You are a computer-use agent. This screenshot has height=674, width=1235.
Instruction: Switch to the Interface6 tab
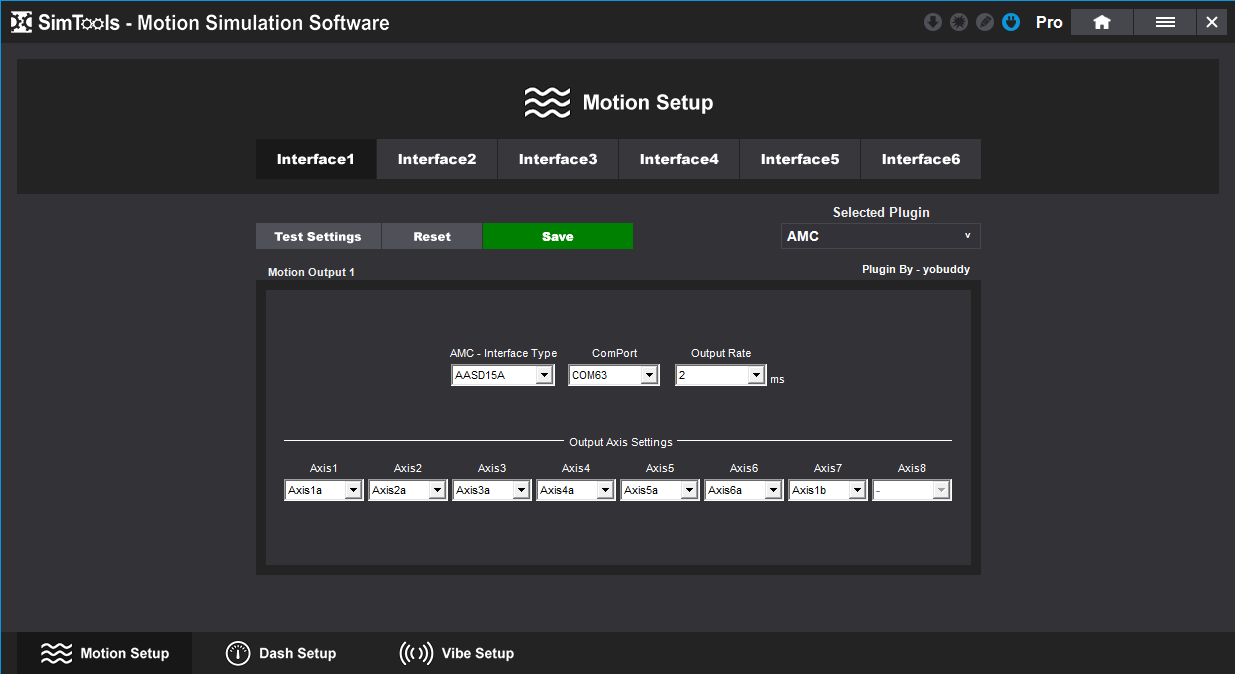coord(921,159)
